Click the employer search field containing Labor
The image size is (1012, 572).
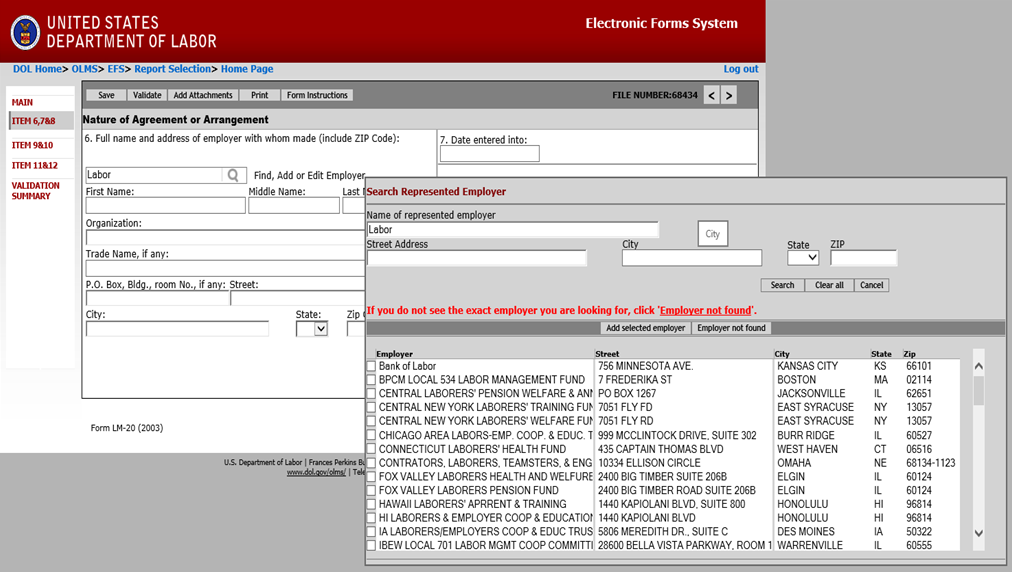pos(154,175)
